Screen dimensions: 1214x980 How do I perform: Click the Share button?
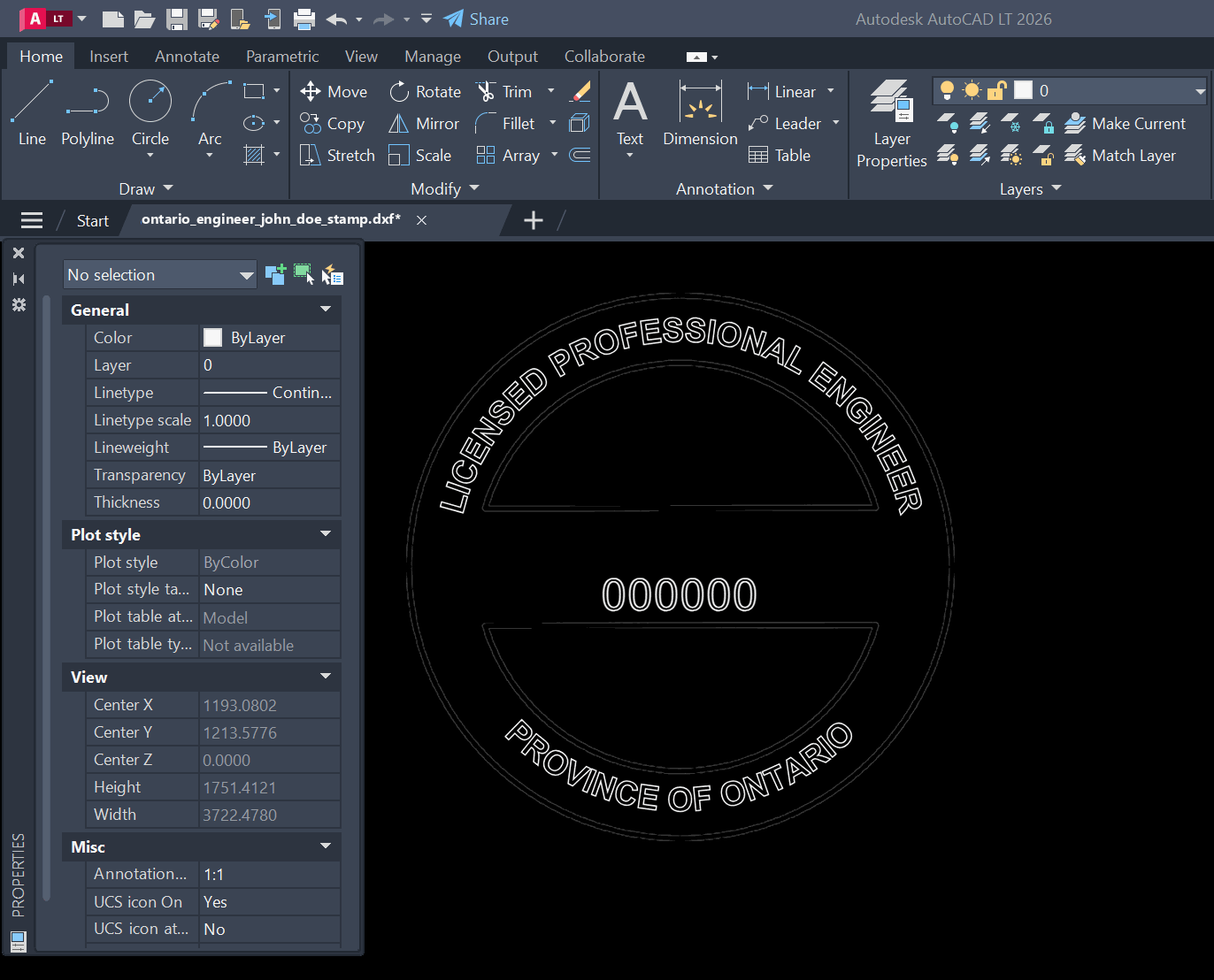click(476, 19)
